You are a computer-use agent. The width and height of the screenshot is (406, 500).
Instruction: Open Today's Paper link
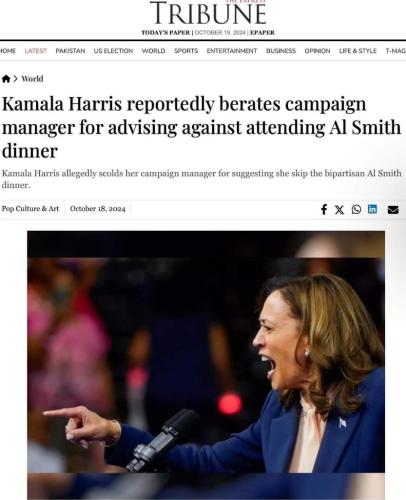click(x=166, y=32)
